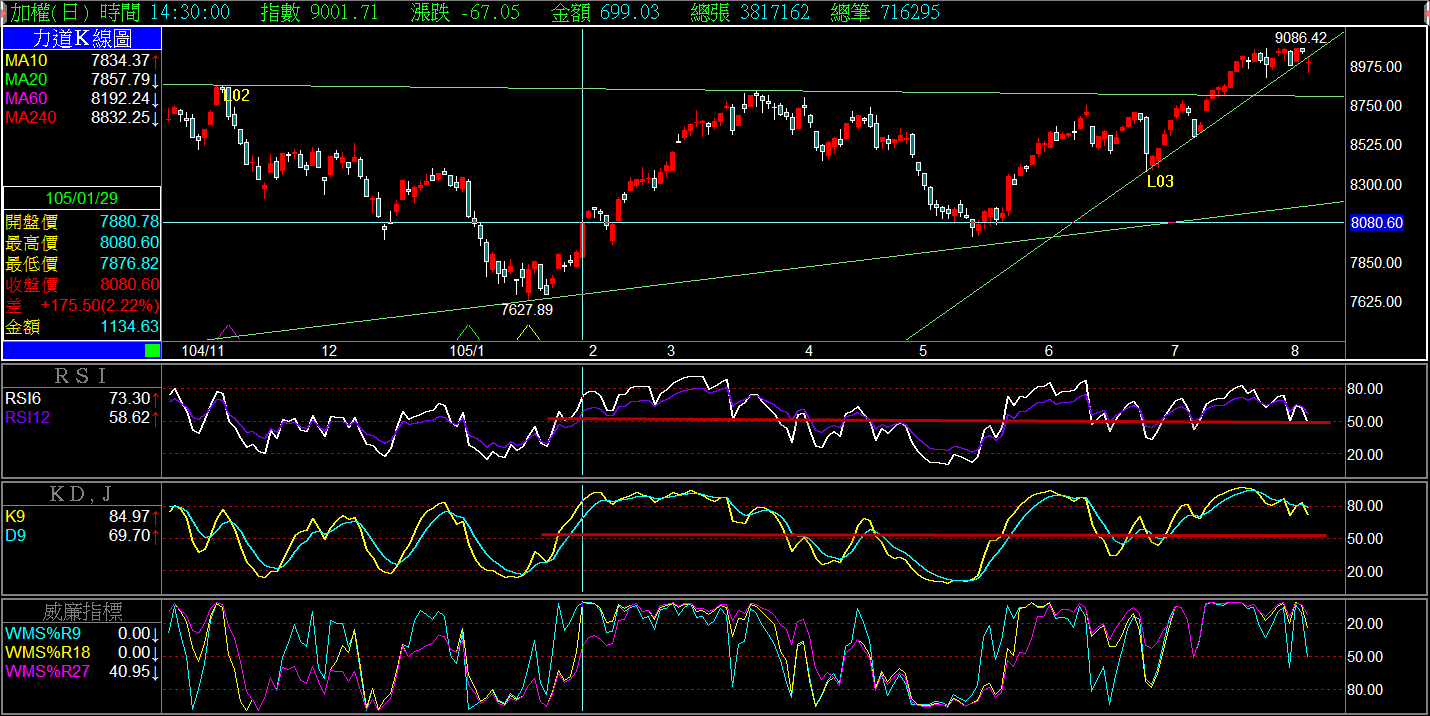This screenshot has height=716, width=1430.
Task: Click the 9086.42 high price label
Action: click(1300, 38)
